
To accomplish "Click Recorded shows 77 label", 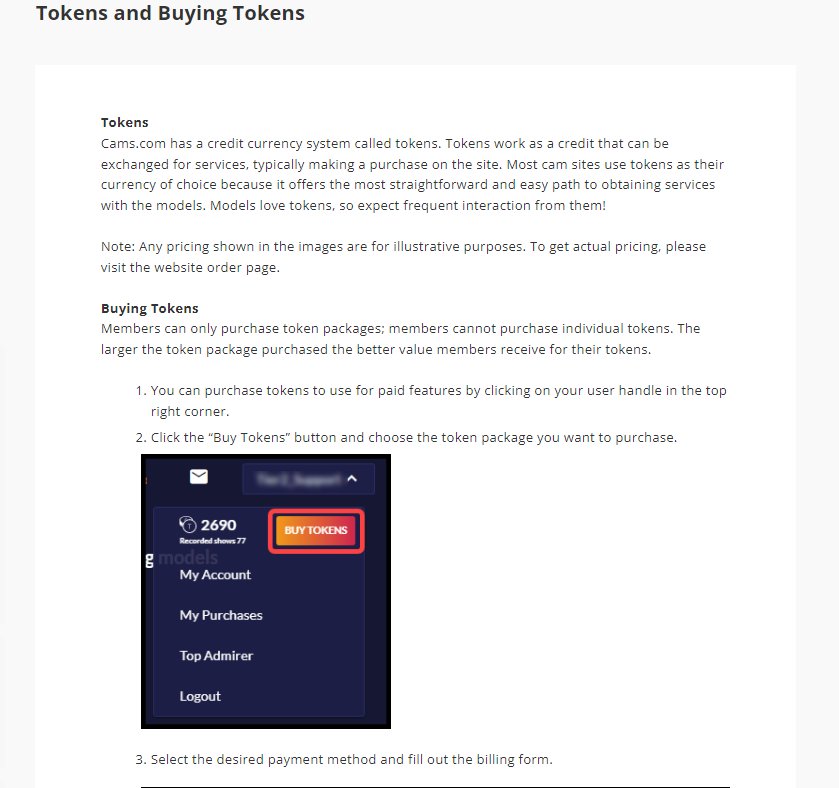I will (212, 541).
